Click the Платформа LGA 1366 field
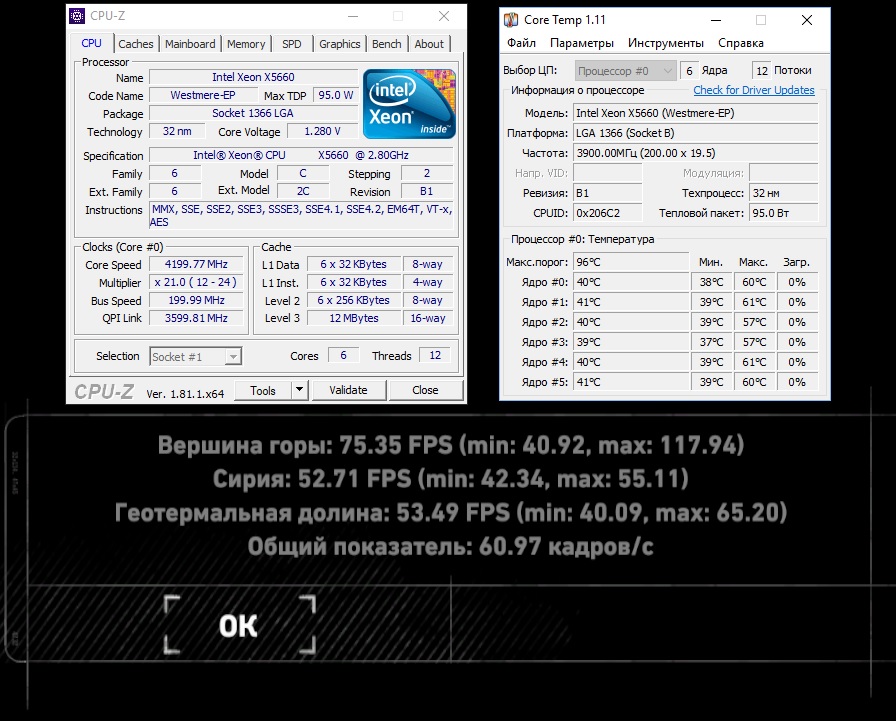This screenshot has width=896, height=721. (x=695, y=133)
